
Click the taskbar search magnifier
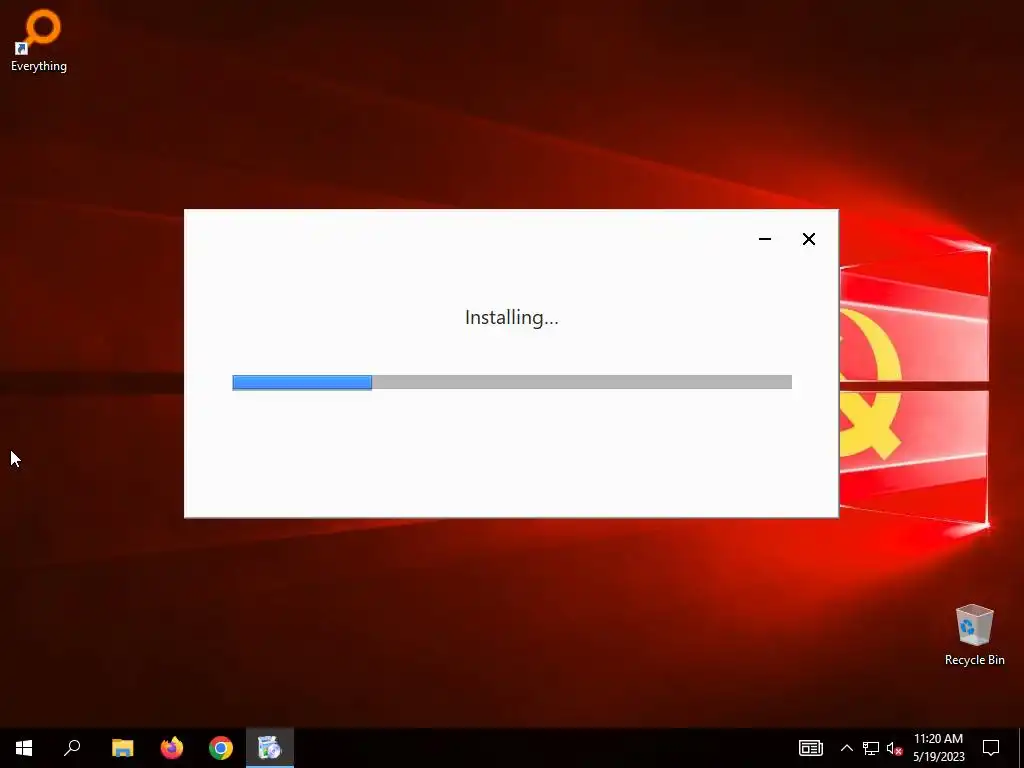[72, 748]
